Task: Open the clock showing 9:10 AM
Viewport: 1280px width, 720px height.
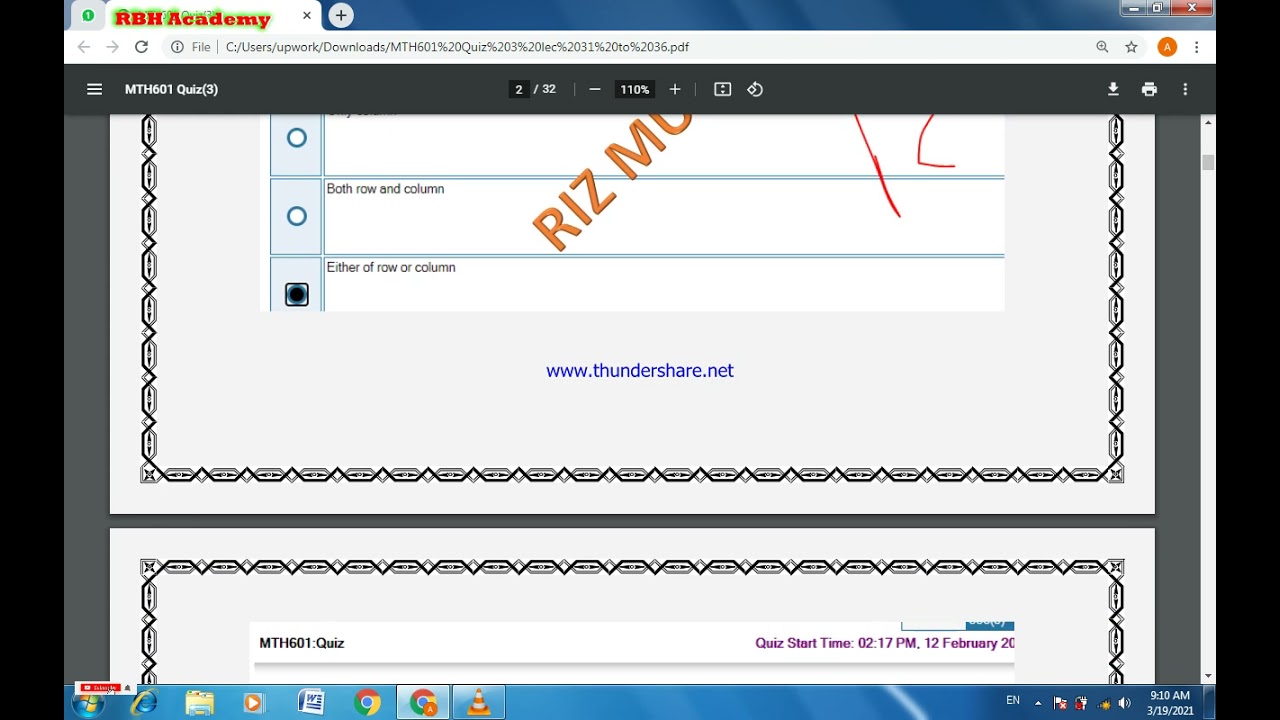Action: point(1170,703)
